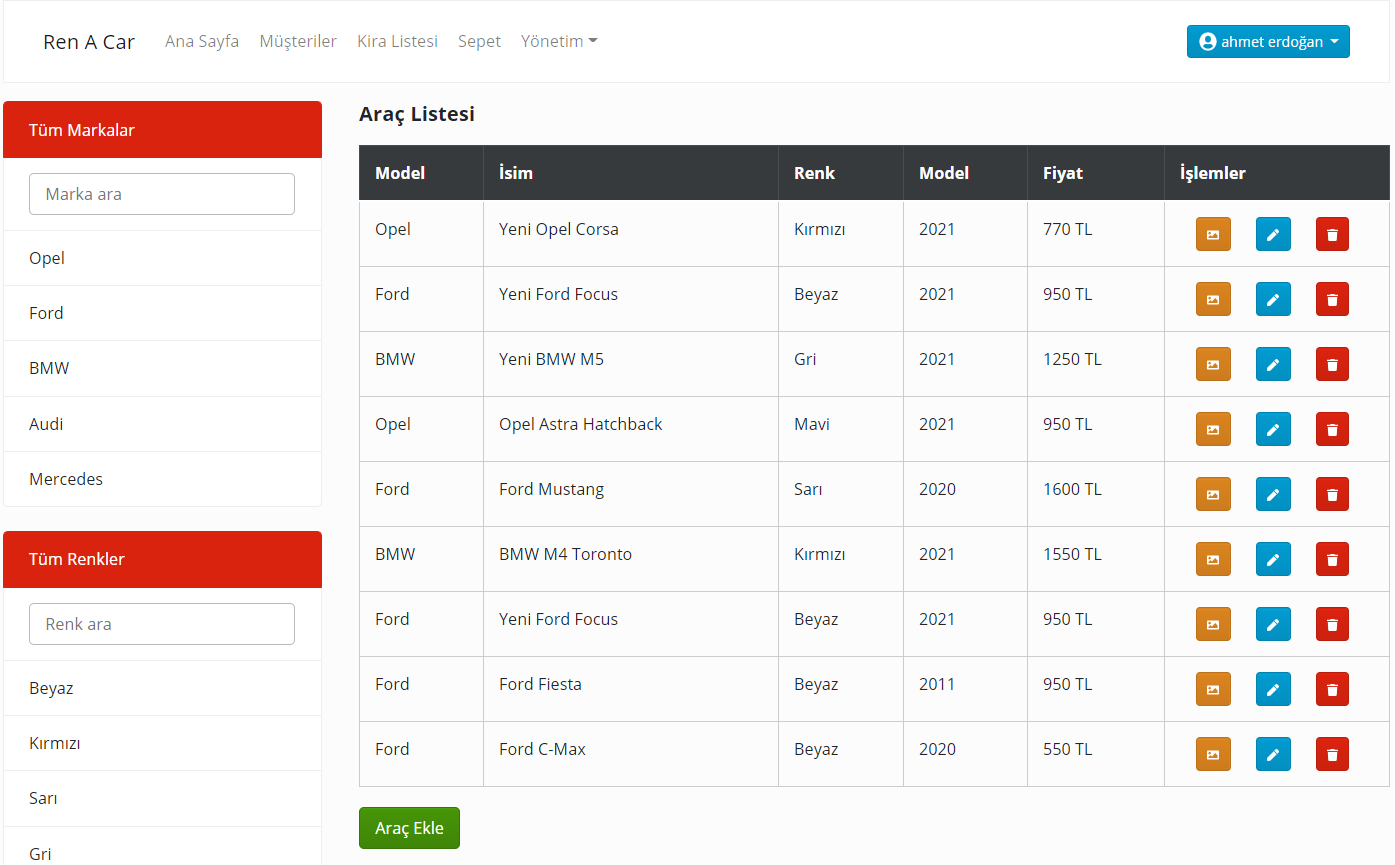Go to Ana Sayfa via the link
Screen dimensions: 1395x865
202,41
